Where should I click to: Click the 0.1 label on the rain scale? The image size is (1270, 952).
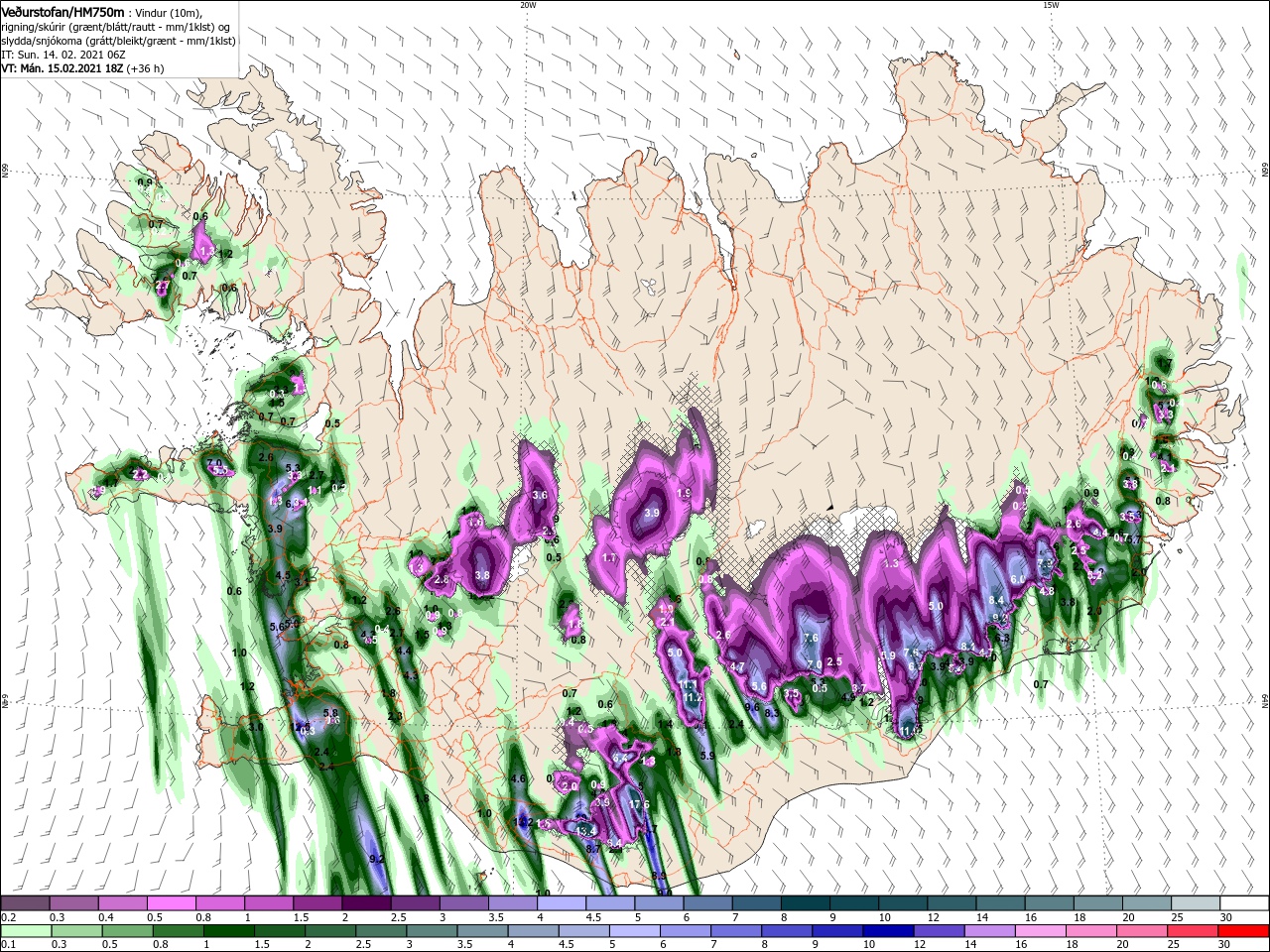10,944
